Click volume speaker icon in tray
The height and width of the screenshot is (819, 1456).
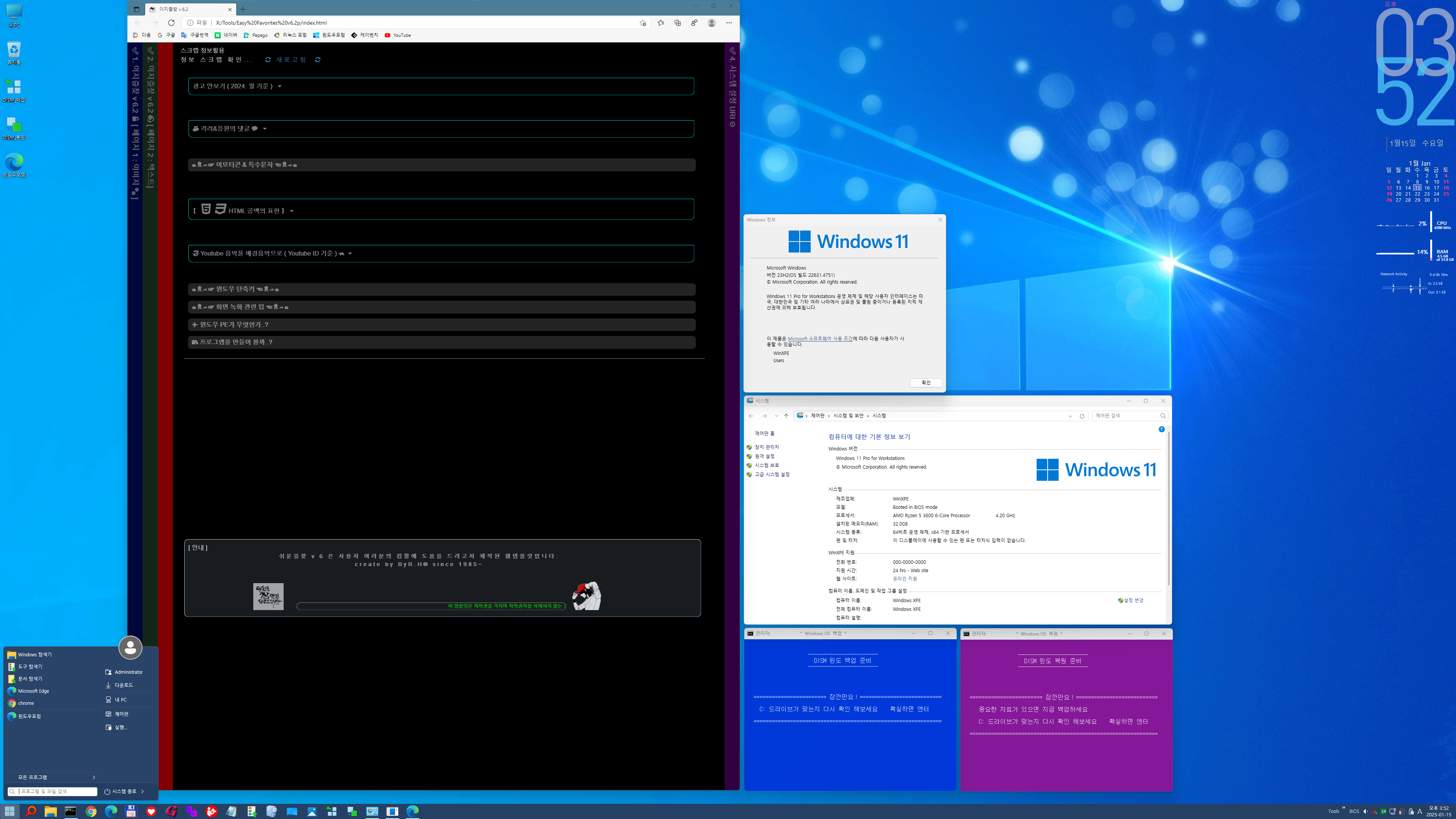[x=1365, y=811]
